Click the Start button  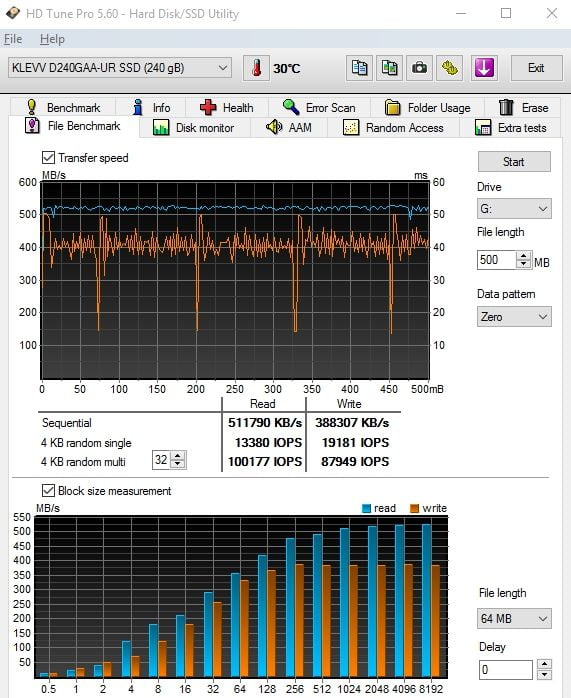[514, 162]
